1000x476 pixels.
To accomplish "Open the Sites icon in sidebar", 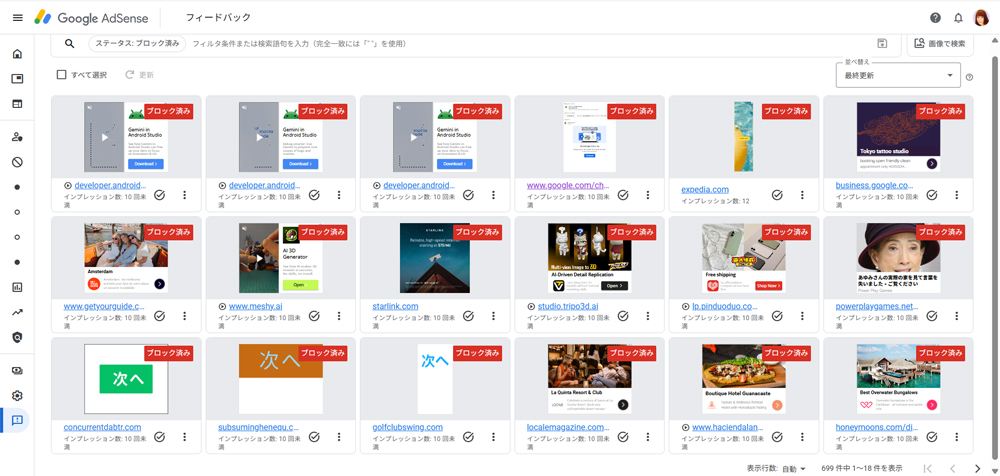I will click(17, 103).
